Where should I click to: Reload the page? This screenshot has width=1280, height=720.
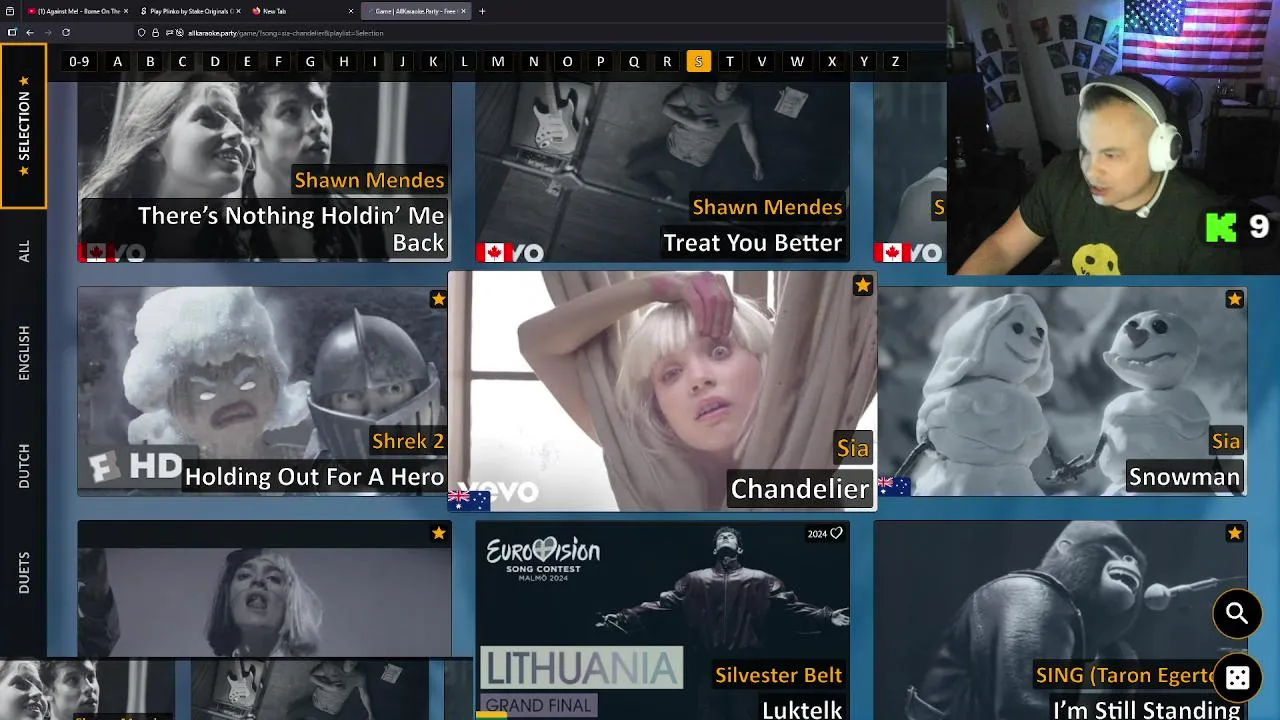point(66,32)
